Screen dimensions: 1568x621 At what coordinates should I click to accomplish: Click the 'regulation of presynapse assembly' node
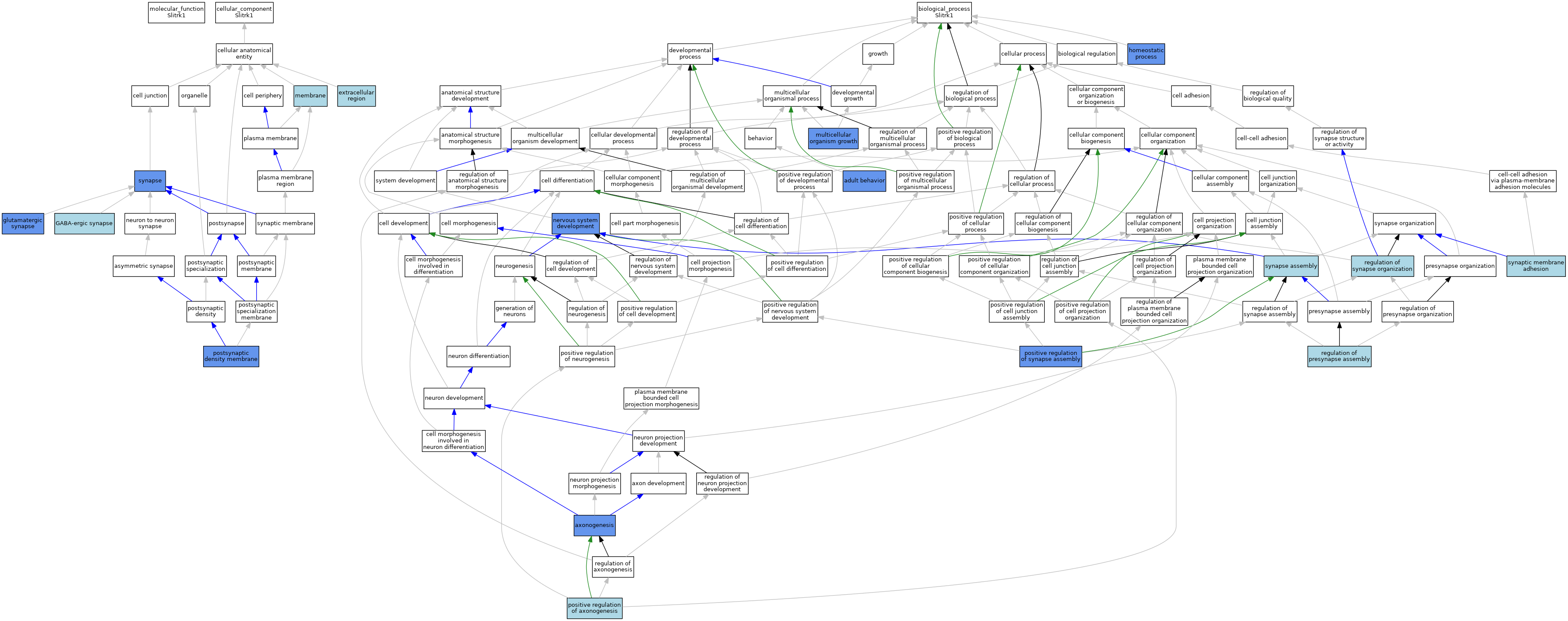(1339, 356)
